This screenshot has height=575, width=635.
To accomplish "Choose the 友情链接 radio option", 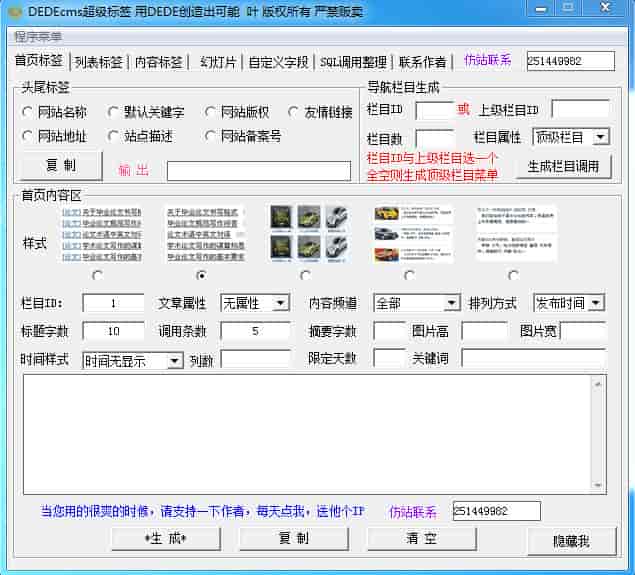I will pos(294,112).
